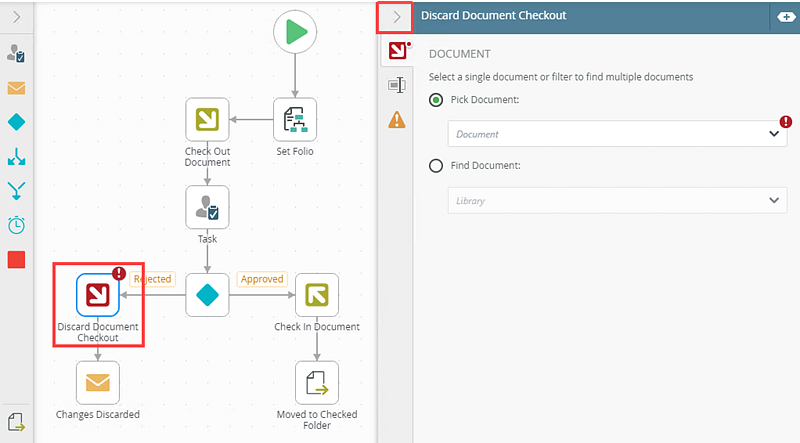Select the Set Folio step icon

(295, 119)
